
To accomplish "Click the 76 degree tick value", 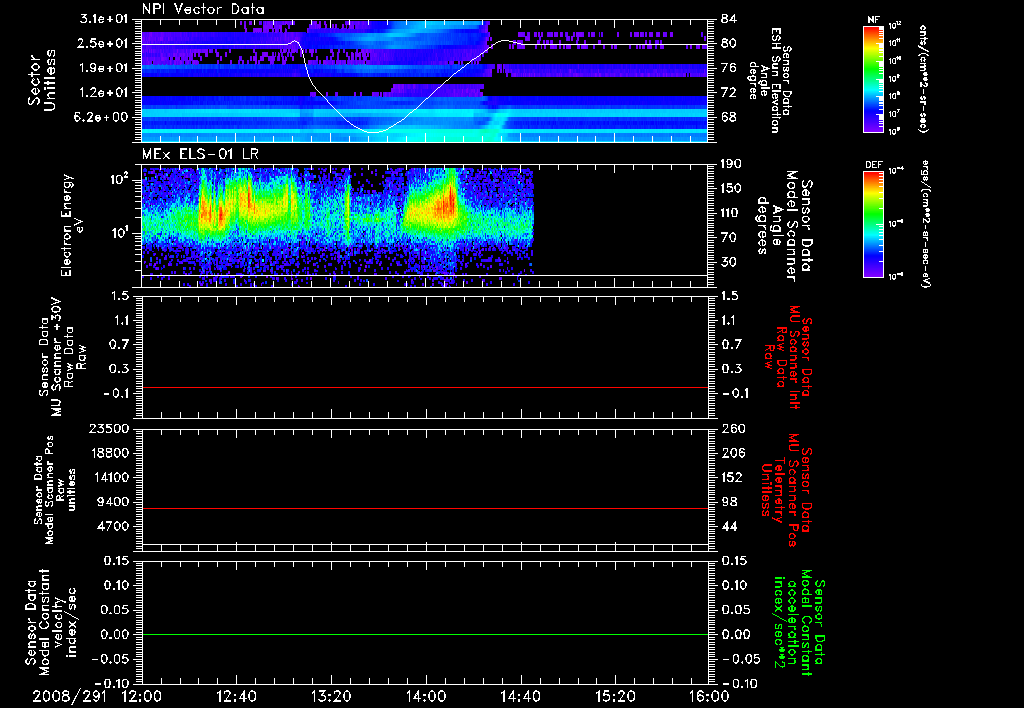I will pos(729,68).
